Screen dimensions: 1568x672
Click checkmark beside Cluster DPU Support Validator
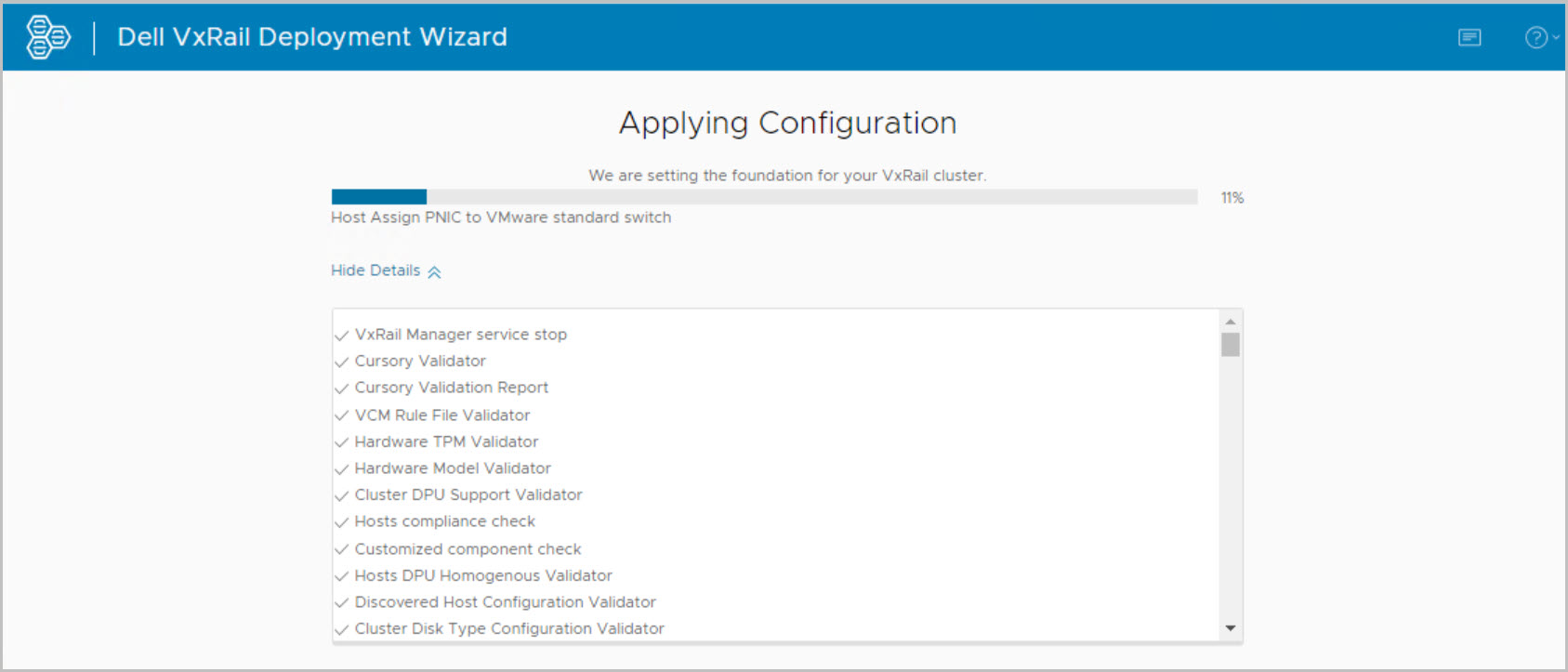pos(342,496)
